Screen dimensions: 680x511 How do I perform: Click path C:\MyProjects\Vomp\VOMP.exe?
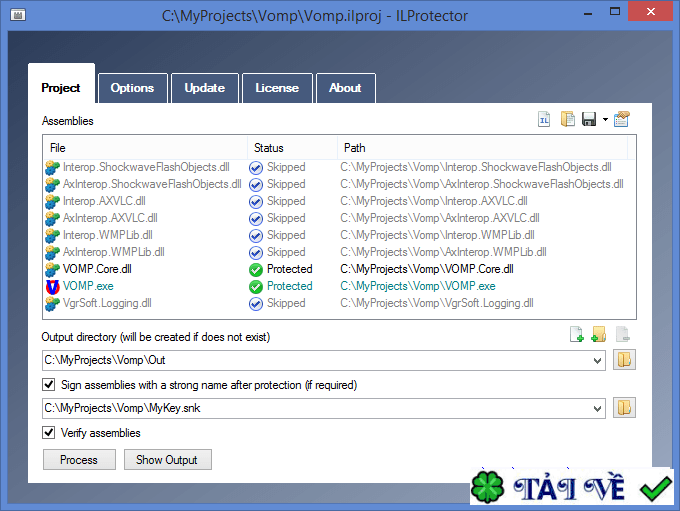click(418, 286)
